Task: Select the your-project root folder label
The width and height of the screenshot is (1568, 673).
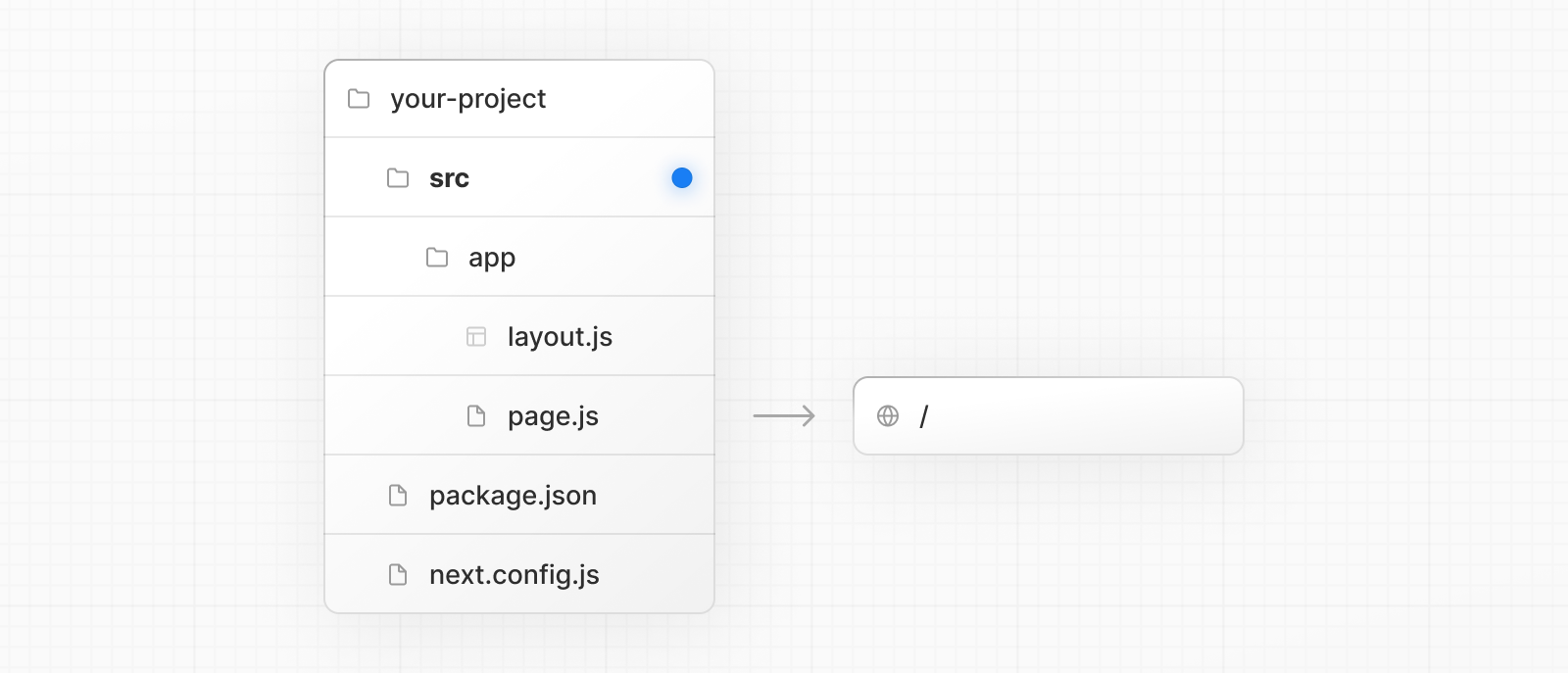Action: click(467, 99)
